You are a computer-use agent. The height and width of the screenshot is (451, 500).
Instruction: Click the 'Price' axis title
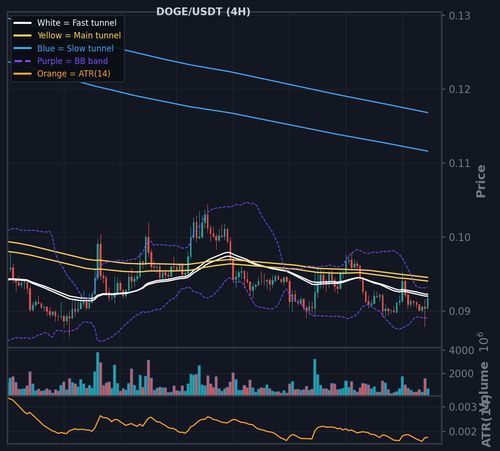tap(481, 181)
